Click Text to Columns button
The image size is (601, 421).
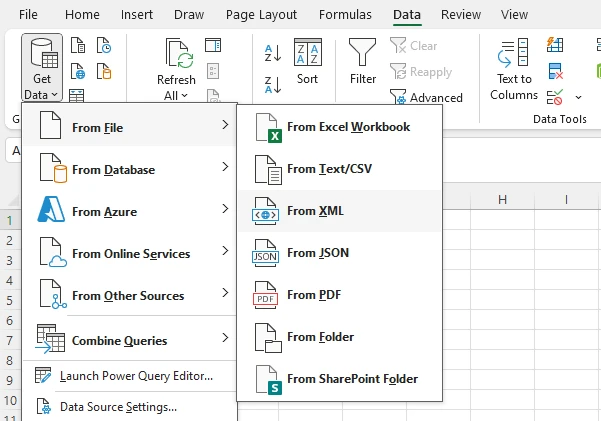pos(514,69)
